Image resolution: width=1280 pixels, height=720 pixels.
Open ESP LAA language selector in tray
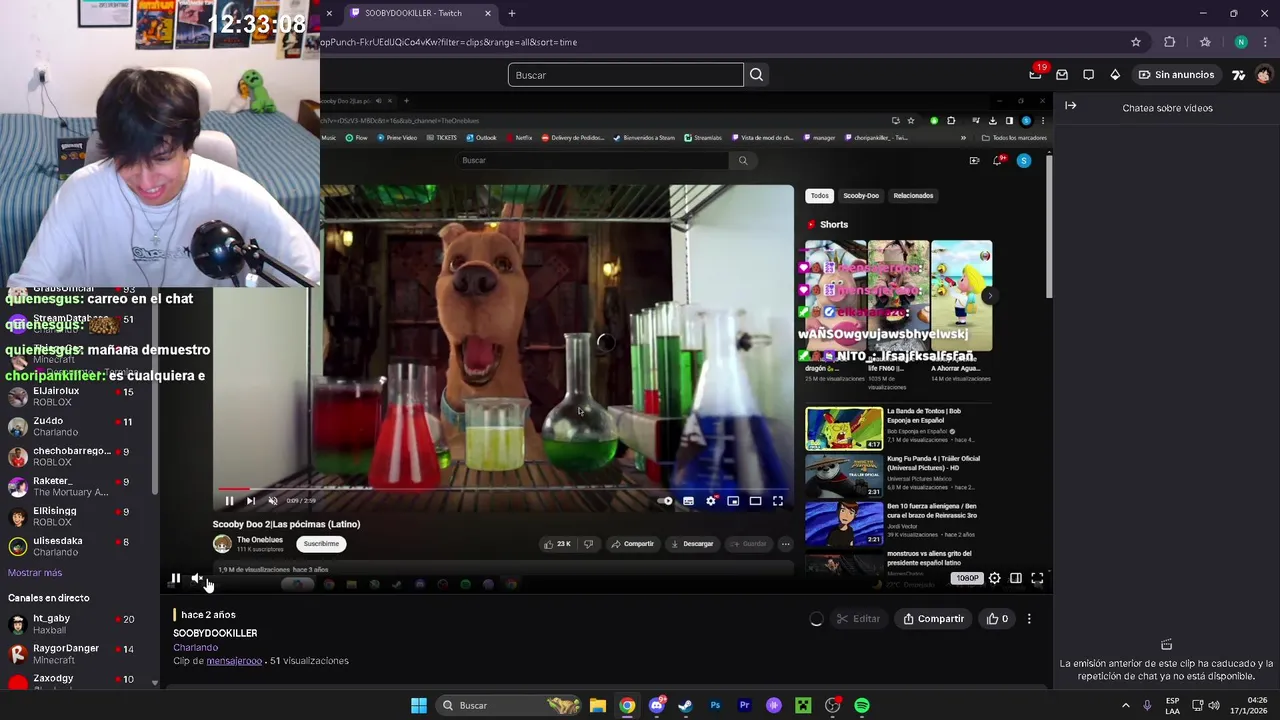pos(1172,705)
